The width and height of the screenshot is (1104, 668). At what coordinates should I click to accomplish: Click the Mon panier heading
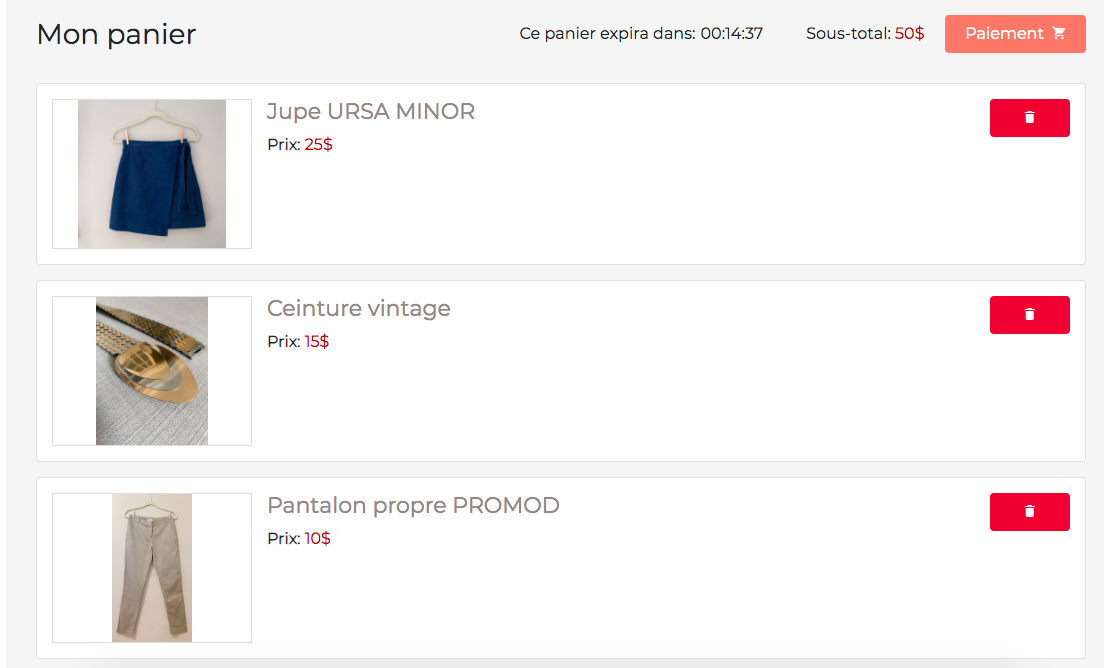tap(116, 34)
